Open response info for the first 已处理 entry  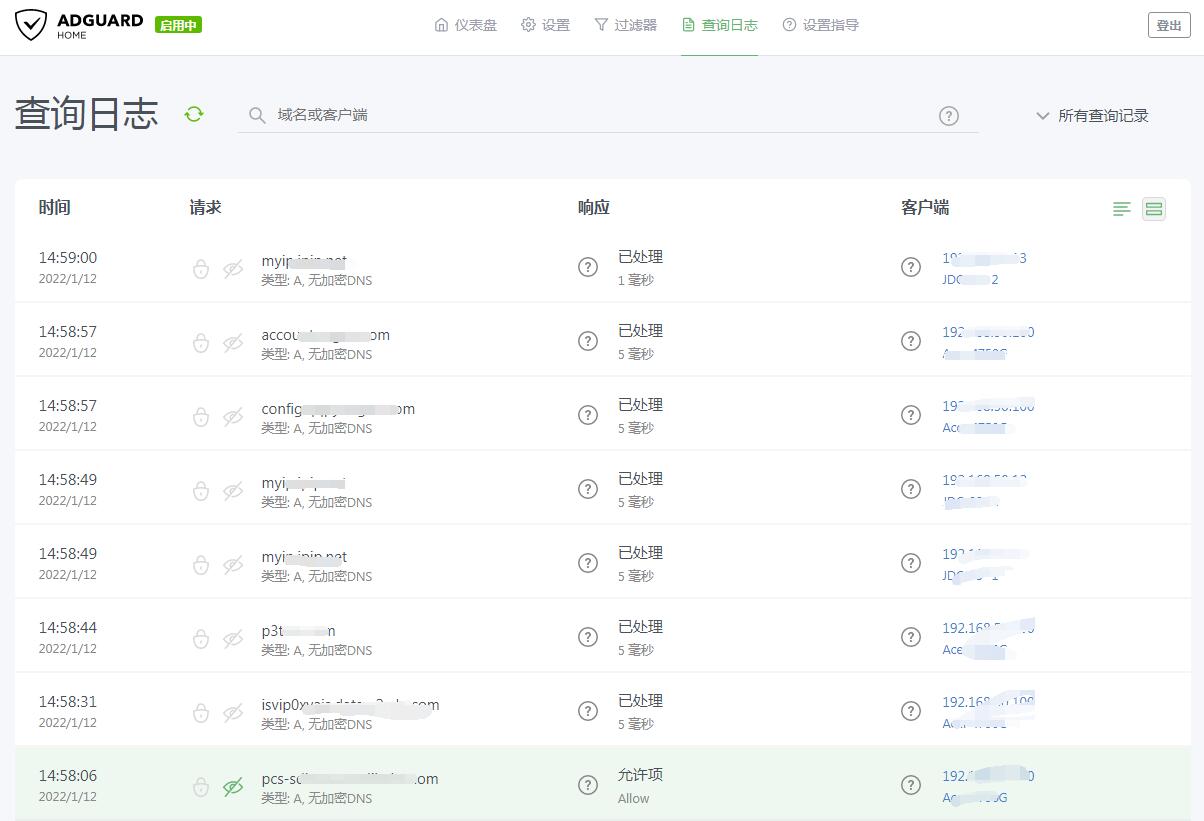[588, 267]
